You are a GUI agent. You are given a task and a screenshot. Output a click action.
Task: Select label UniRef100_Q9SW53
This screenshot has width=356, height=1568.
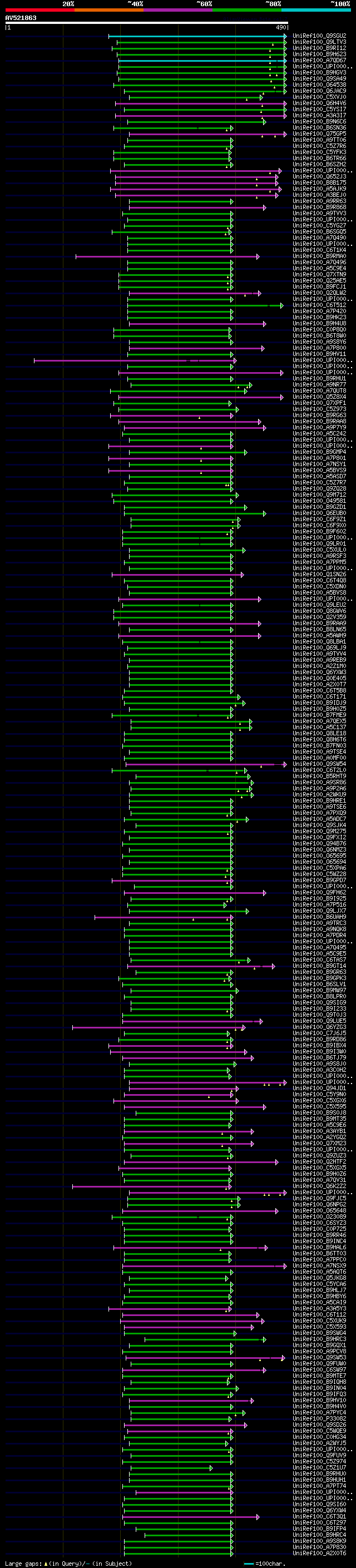pos(319,1357)
